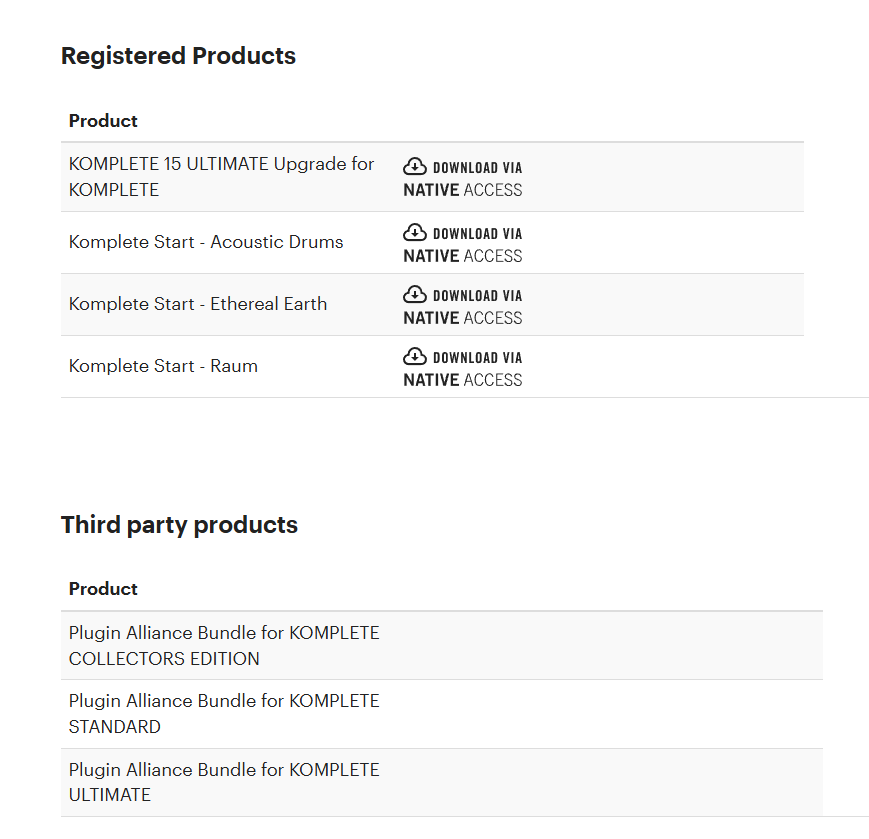Select the Komplete Start - Acoustic Drums entry
The height and width of the screenshot is (839, 869).
click(x=205, y=242)
